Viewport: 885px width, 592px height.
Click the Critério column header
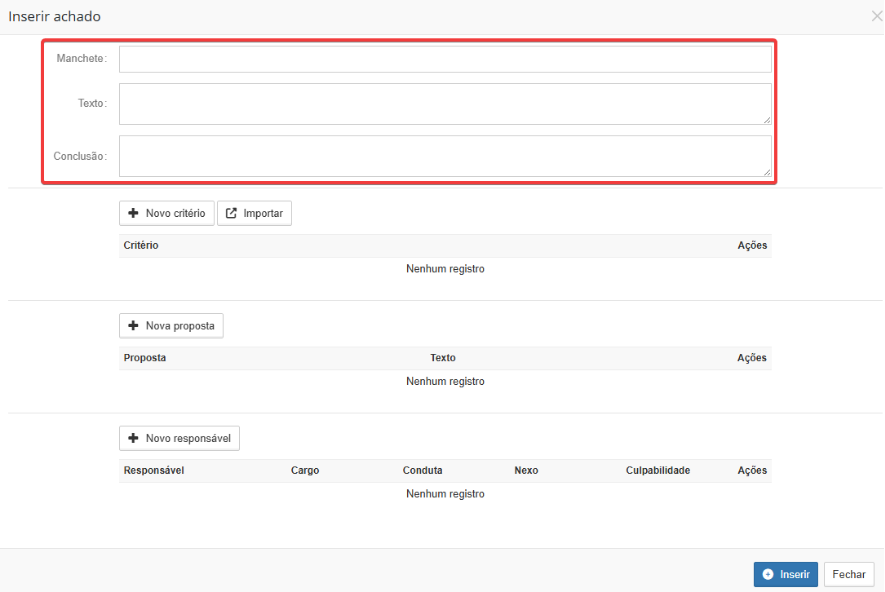[141, 245]
